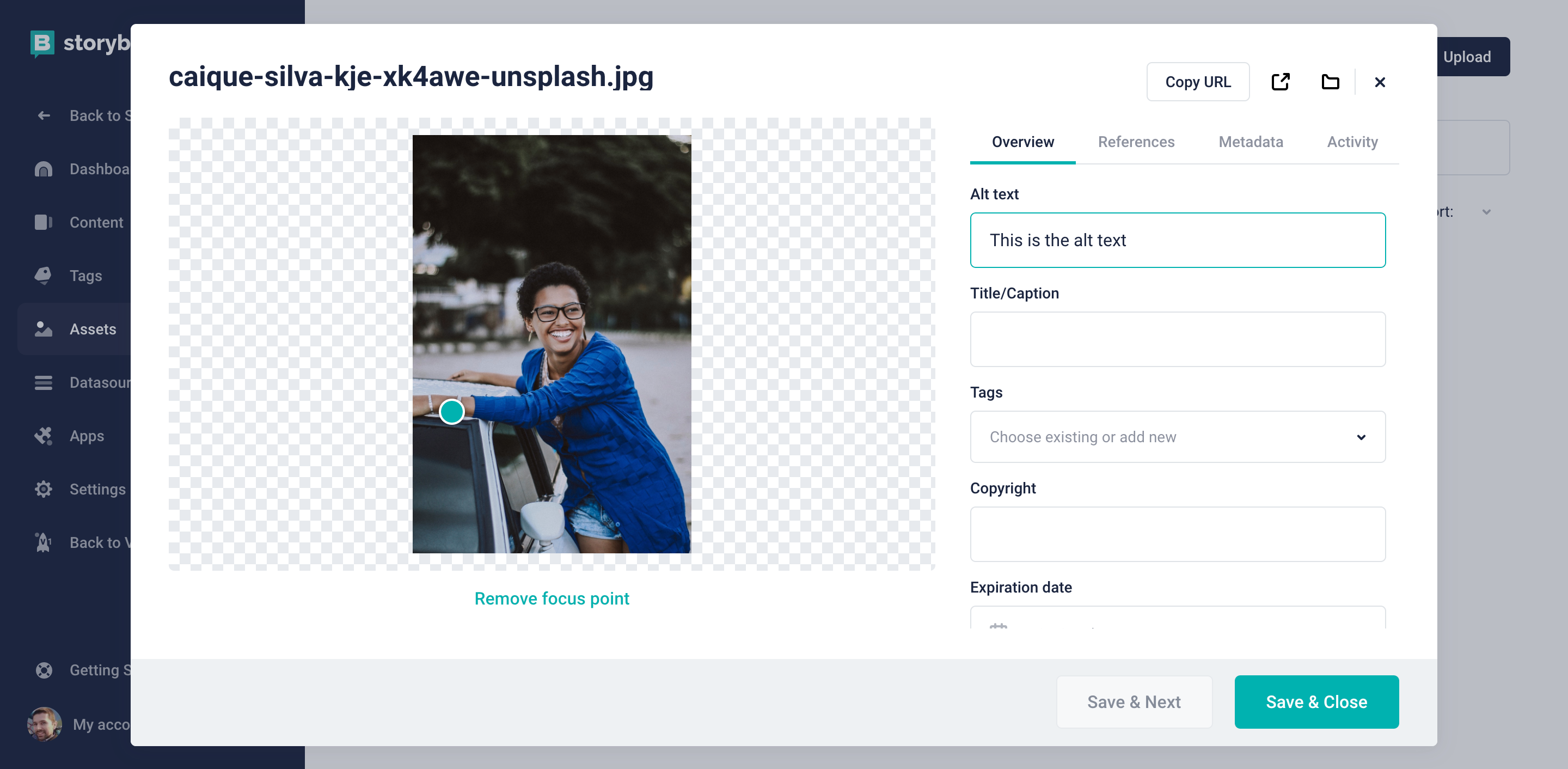Image resolution: width=1568 pixels, height=769 pixels.
Task: Open Getting Started help icon
Action: pyautogui.click(x=44, y=670)
